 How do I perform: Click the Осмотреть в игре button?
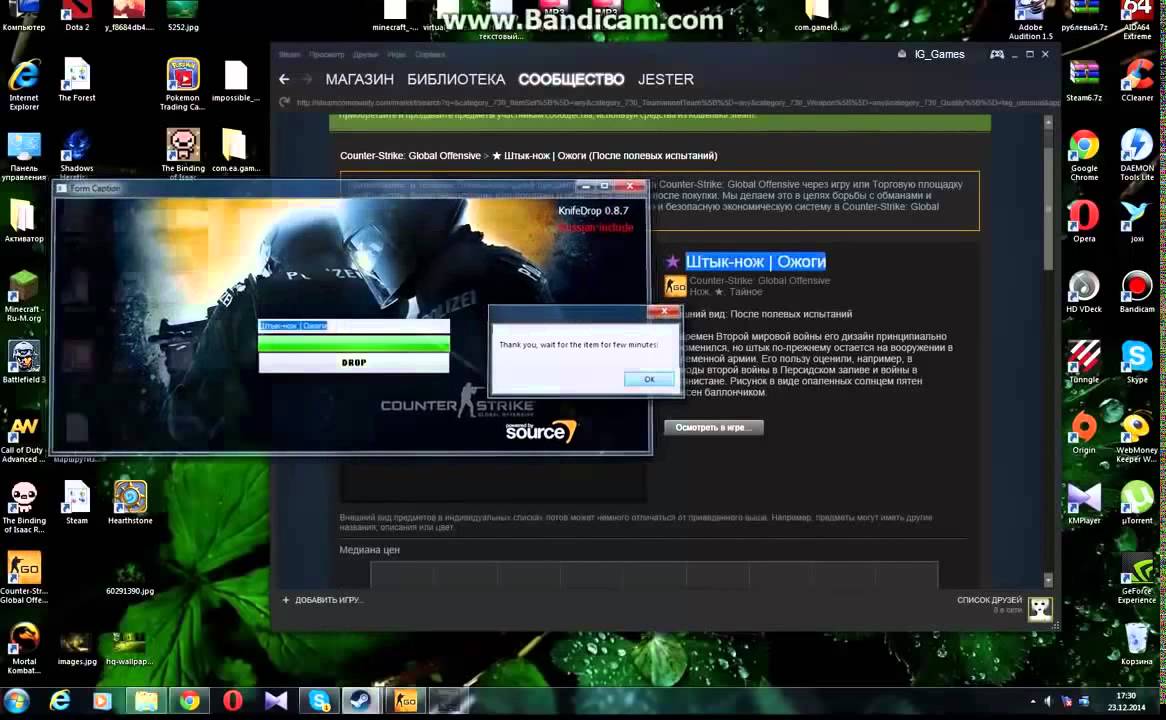(714, 427)
